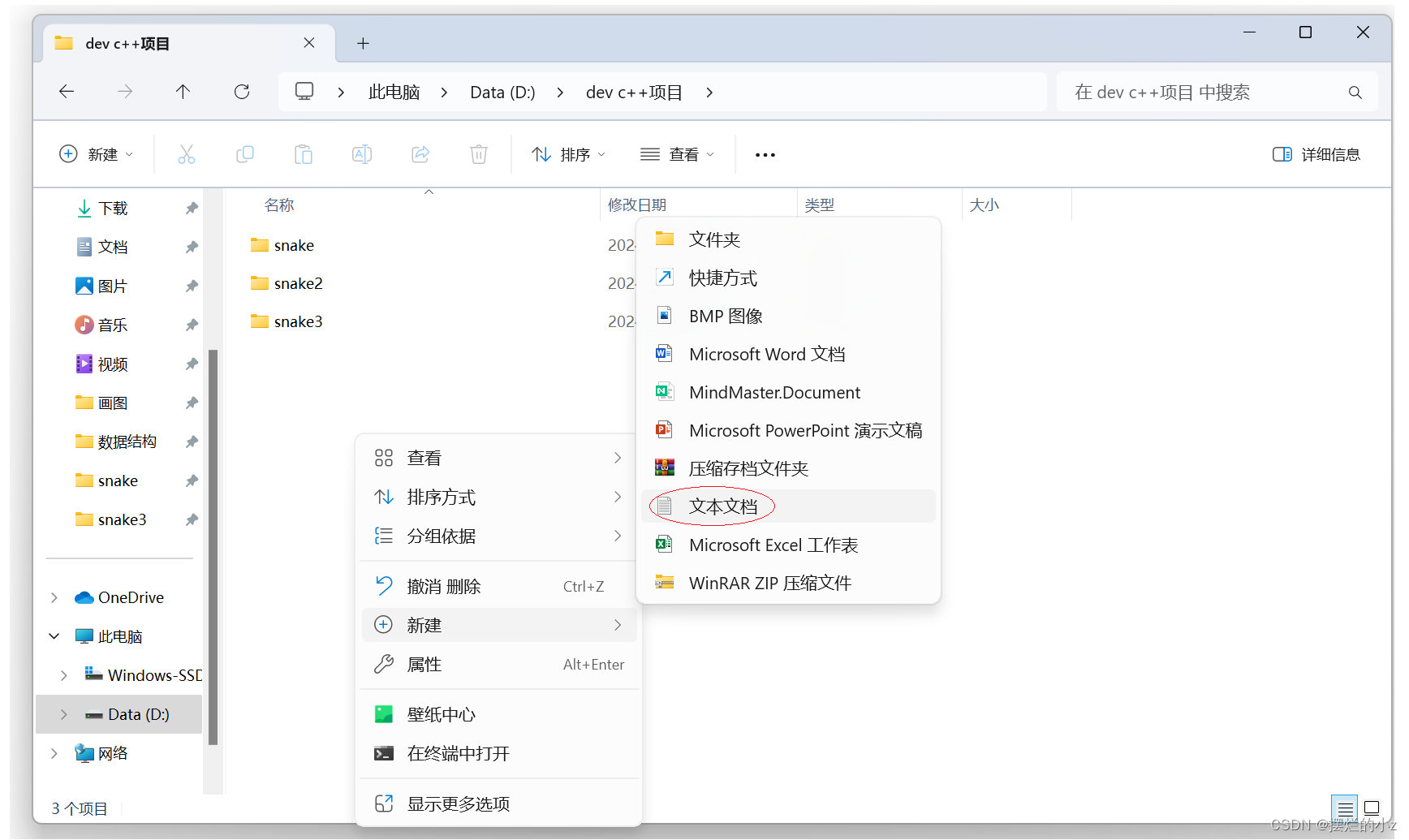Unpin 数据结构 from quick access
This screenshot has height=840, width=1409.
click(192, 442)
